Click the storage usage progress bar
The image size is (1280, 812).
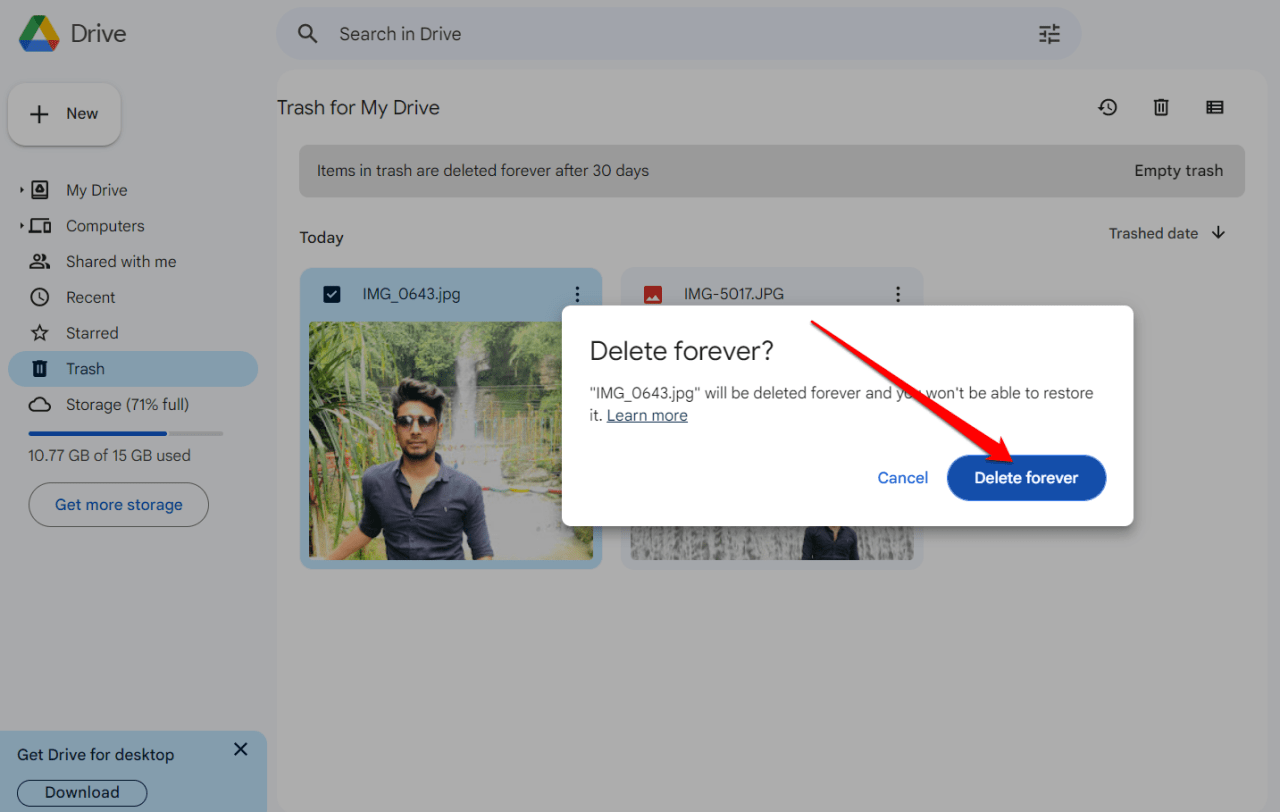coord(125,433)
